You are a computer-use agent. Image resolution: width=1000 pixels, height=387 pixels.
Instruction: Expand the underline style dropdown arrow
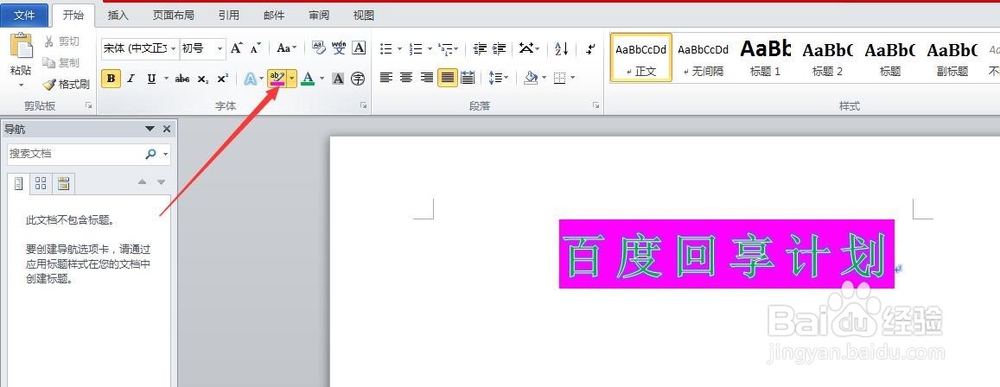[166, 78]
